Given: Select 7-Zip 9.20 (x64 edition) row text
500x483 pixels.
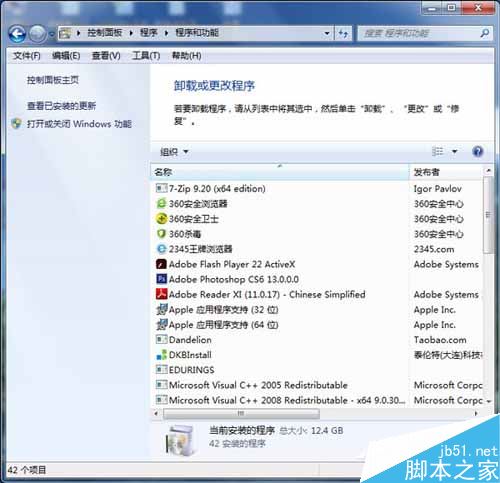Looking at the screenshot, I should (217, 189).
